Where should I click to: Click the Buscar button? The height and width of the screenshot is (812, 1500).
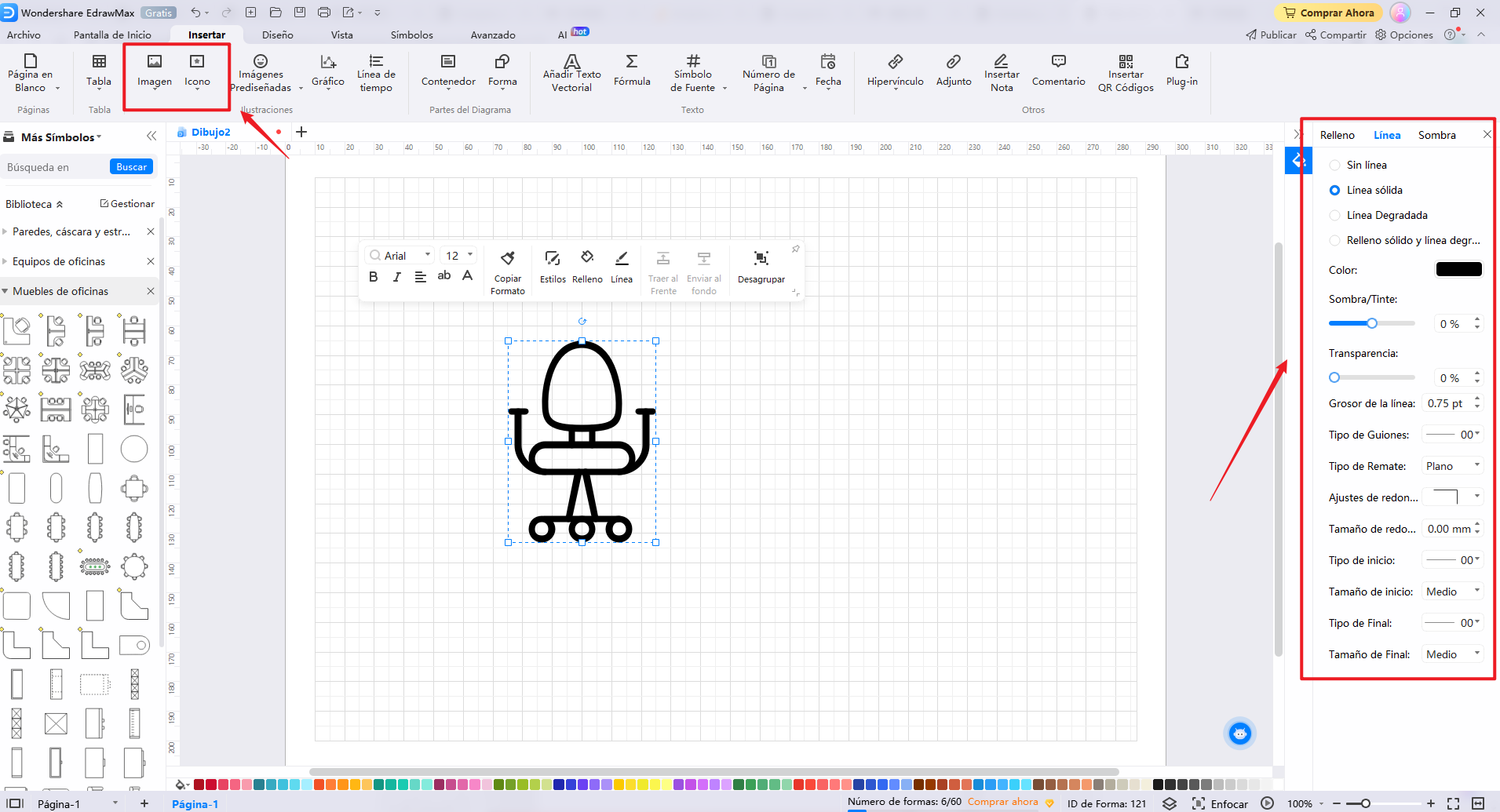coord(131,167)
